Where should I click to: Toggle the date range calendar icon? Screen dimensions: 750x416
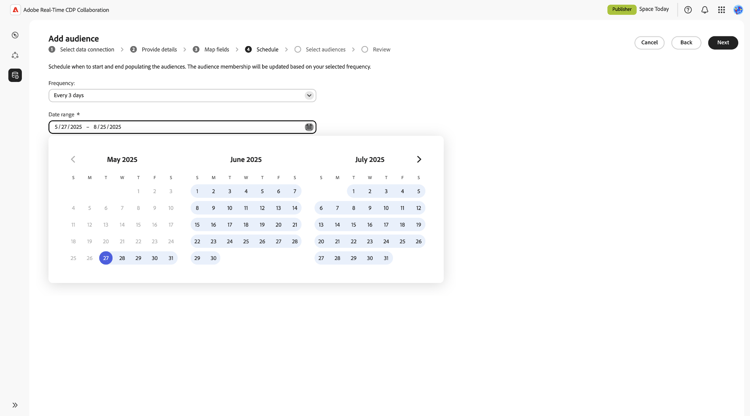click(x=309, y=127)
